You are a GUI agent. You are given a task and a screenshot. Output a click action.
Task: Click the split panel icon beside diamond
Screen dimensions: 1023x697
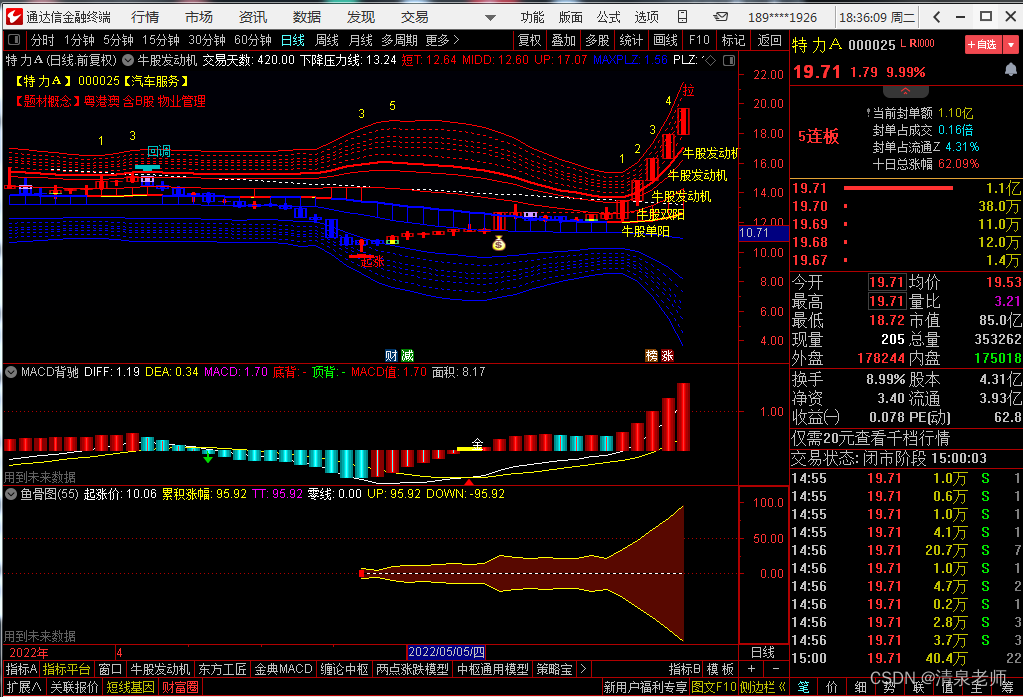pyautogui.click(x=729, y=60)
